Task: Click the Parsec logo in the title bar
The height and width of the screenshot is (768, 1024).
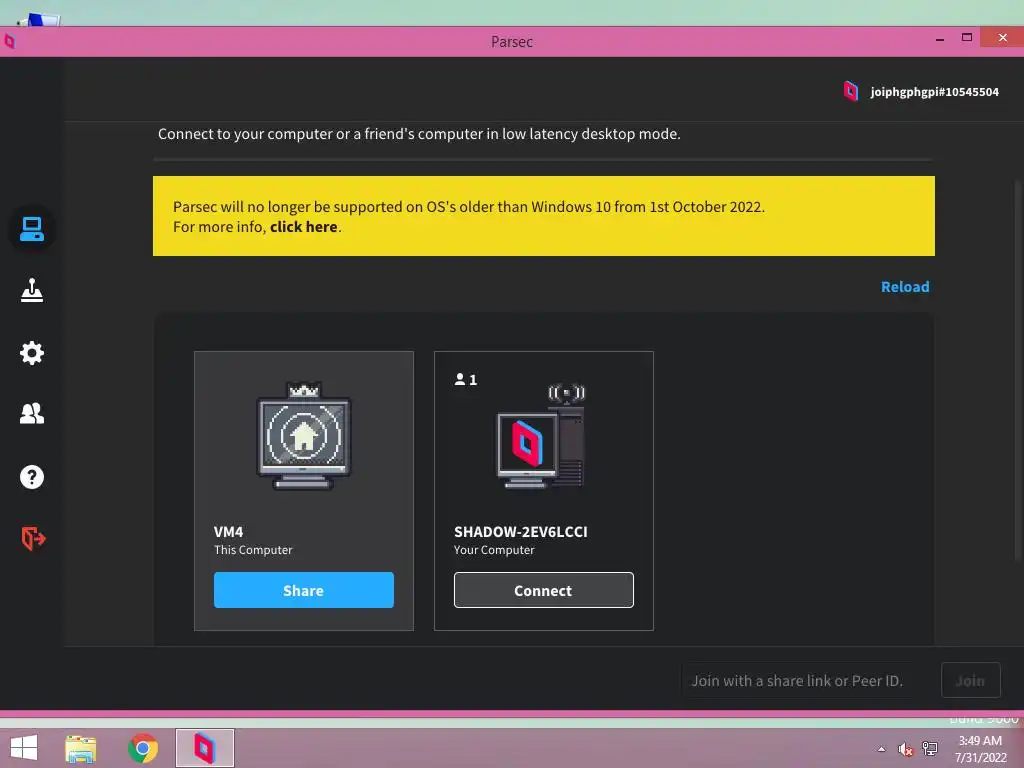Action: pos(9,42)
